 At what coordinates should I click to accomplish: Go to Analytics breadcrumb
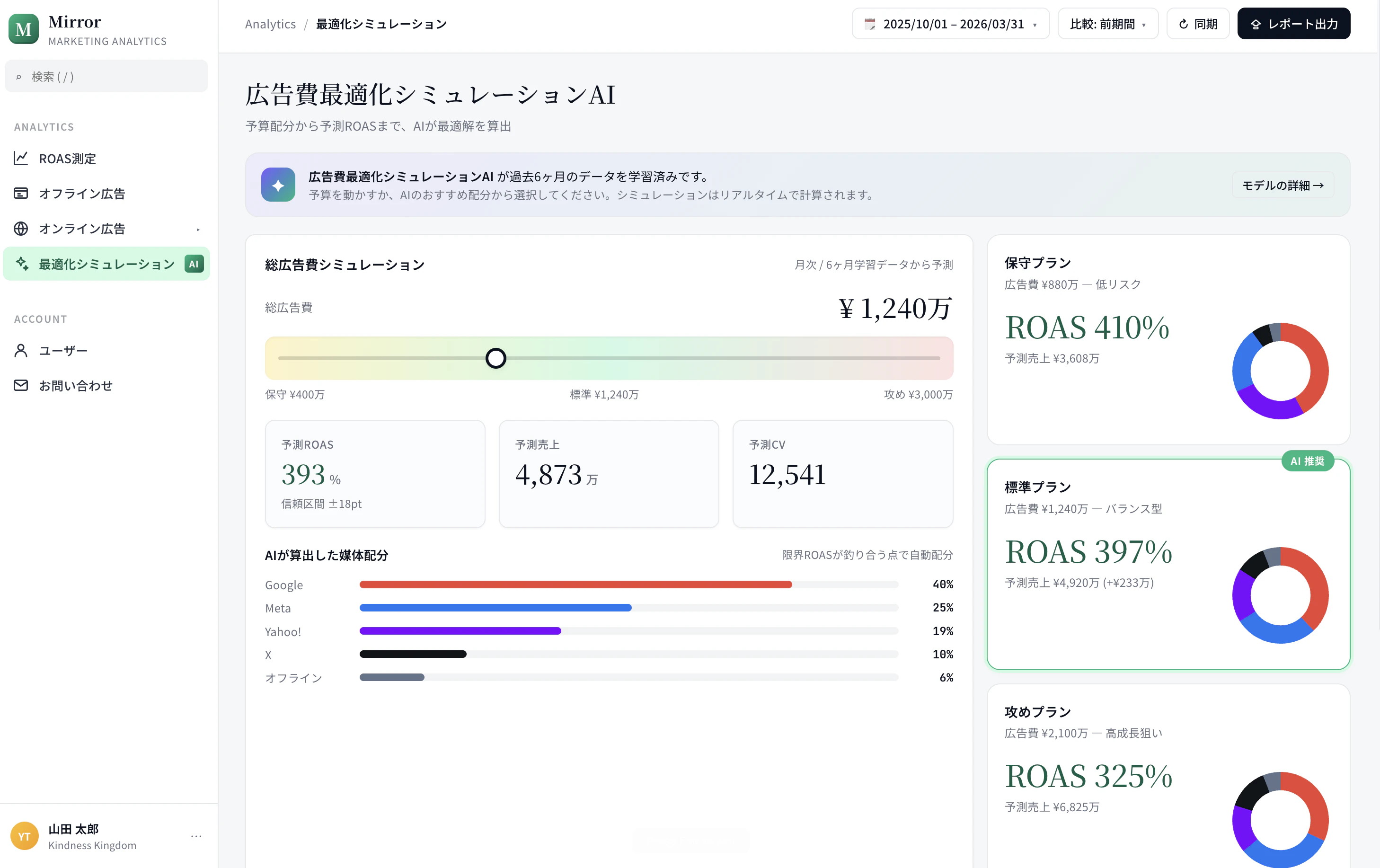click(271, 24)
